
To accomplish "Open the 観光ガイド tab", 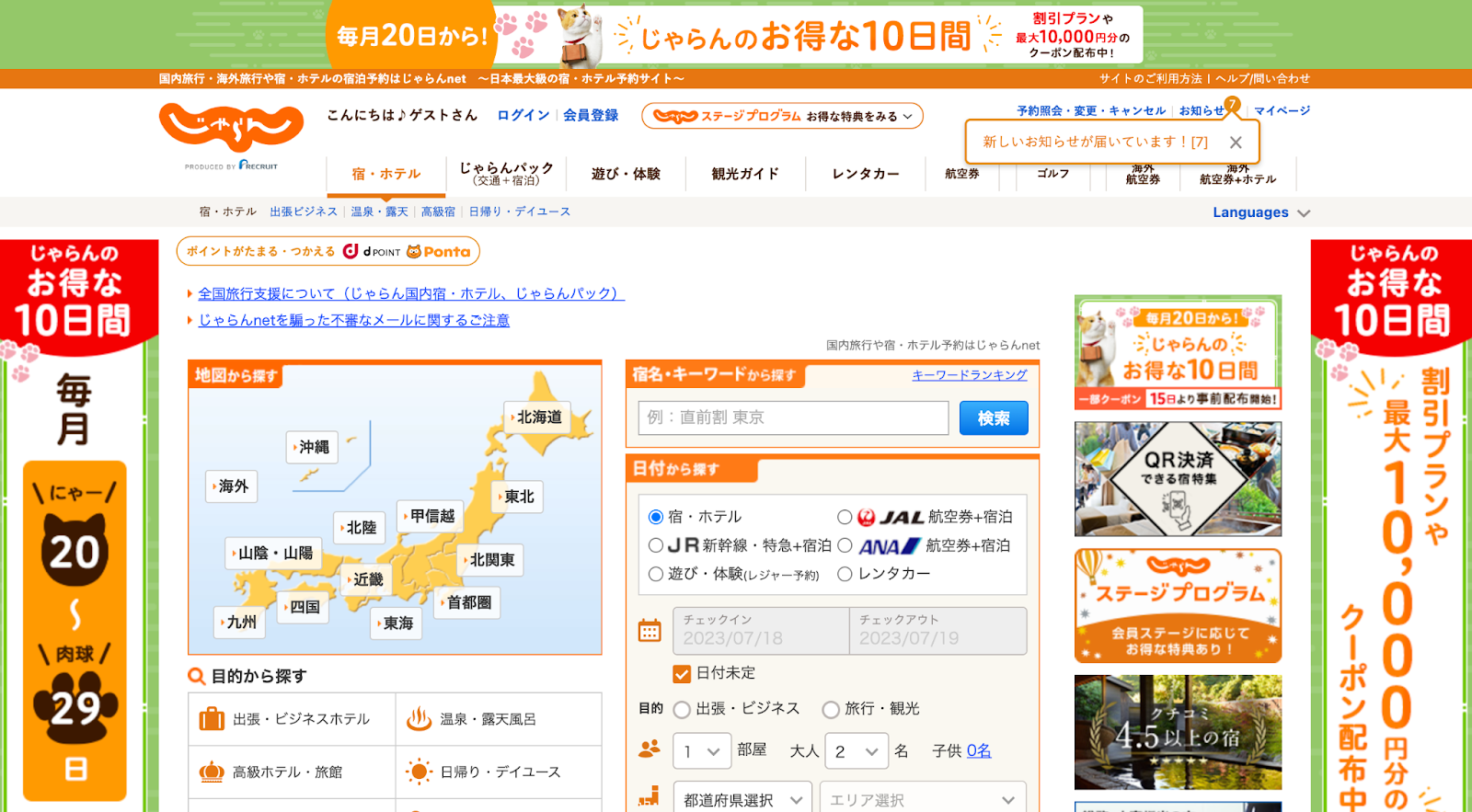I will (745, 173).
